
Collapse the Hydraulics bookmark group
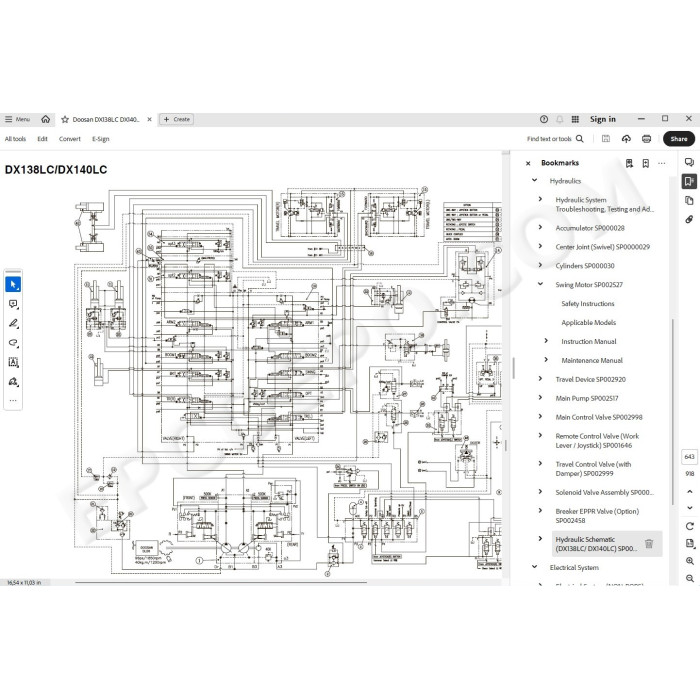pyautogui.click(x=534, y=180)
